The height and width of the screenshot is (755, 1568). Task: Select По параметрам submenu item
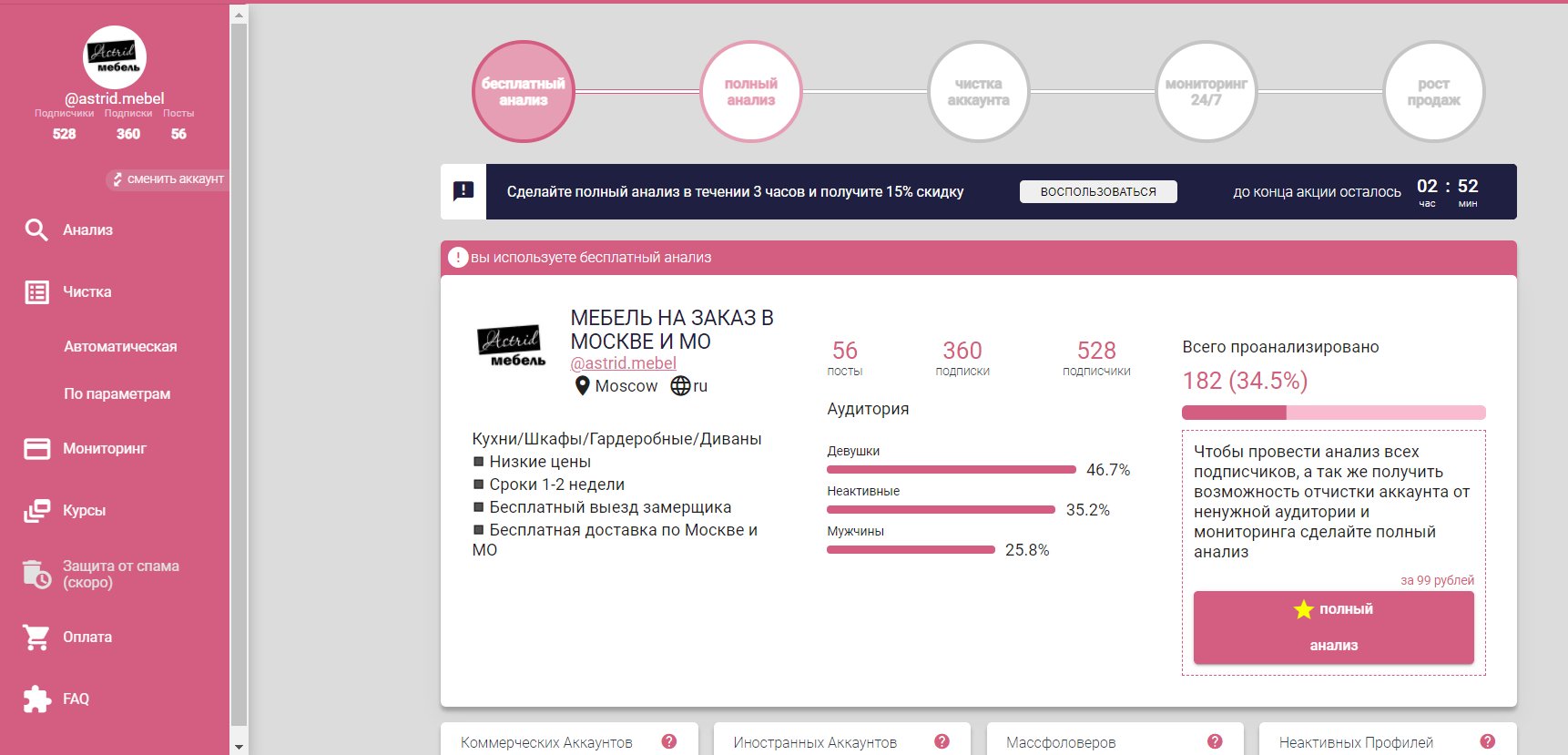pos(117,394)
